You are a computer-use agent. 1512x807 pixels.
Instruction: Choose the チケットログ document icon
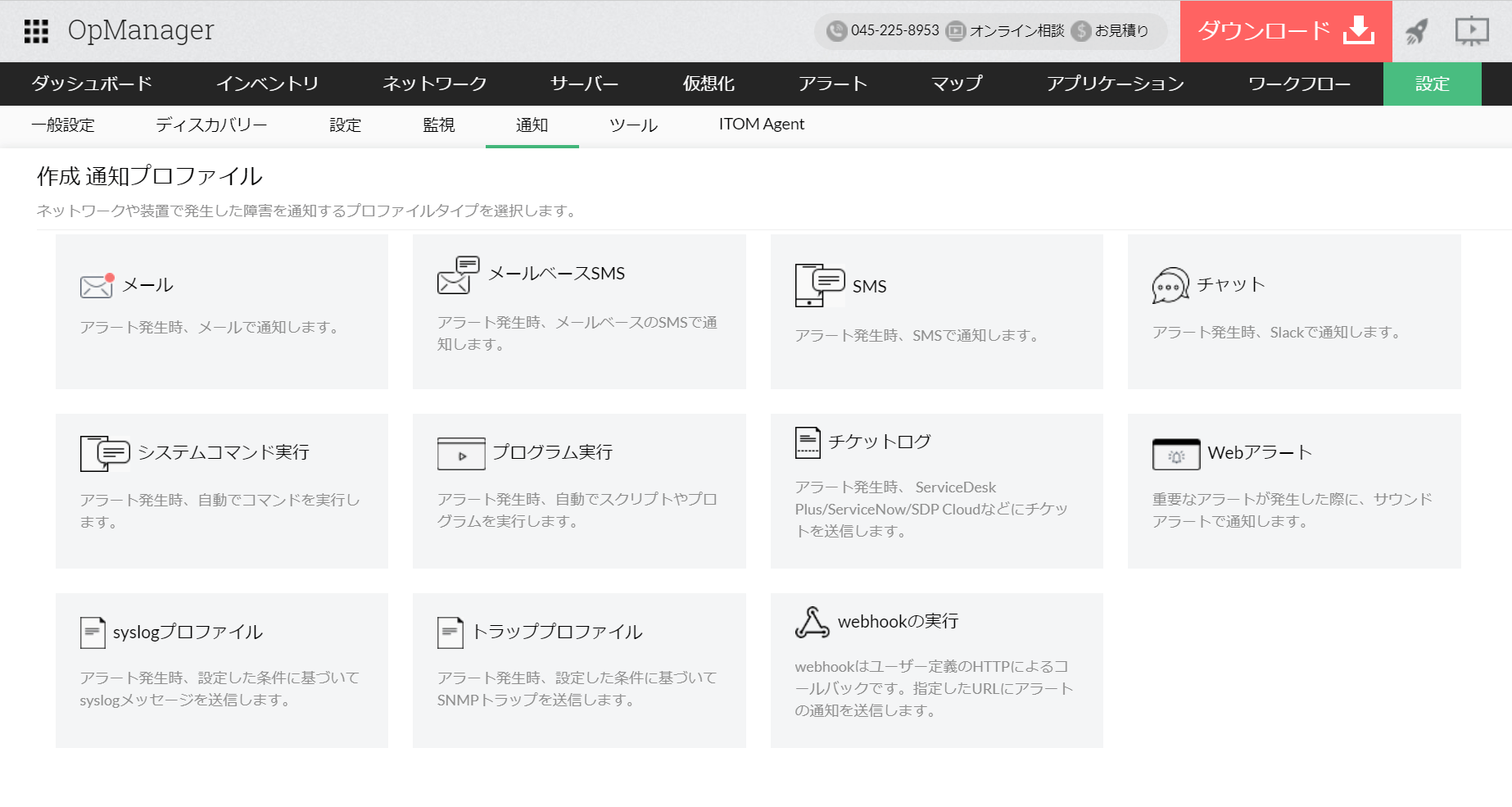808,442
